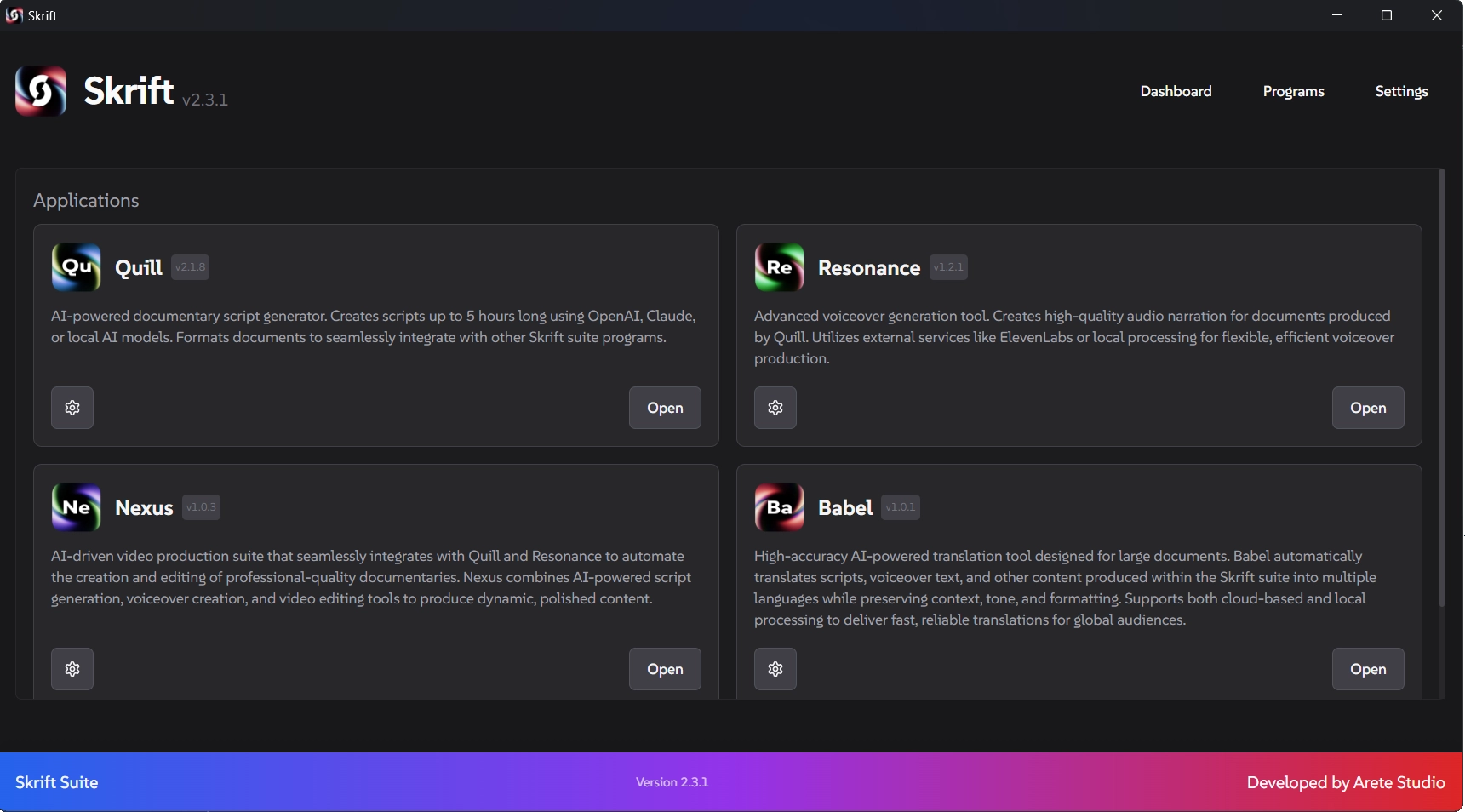
Task: Click the Resonance card title
Action: (869, 268)
